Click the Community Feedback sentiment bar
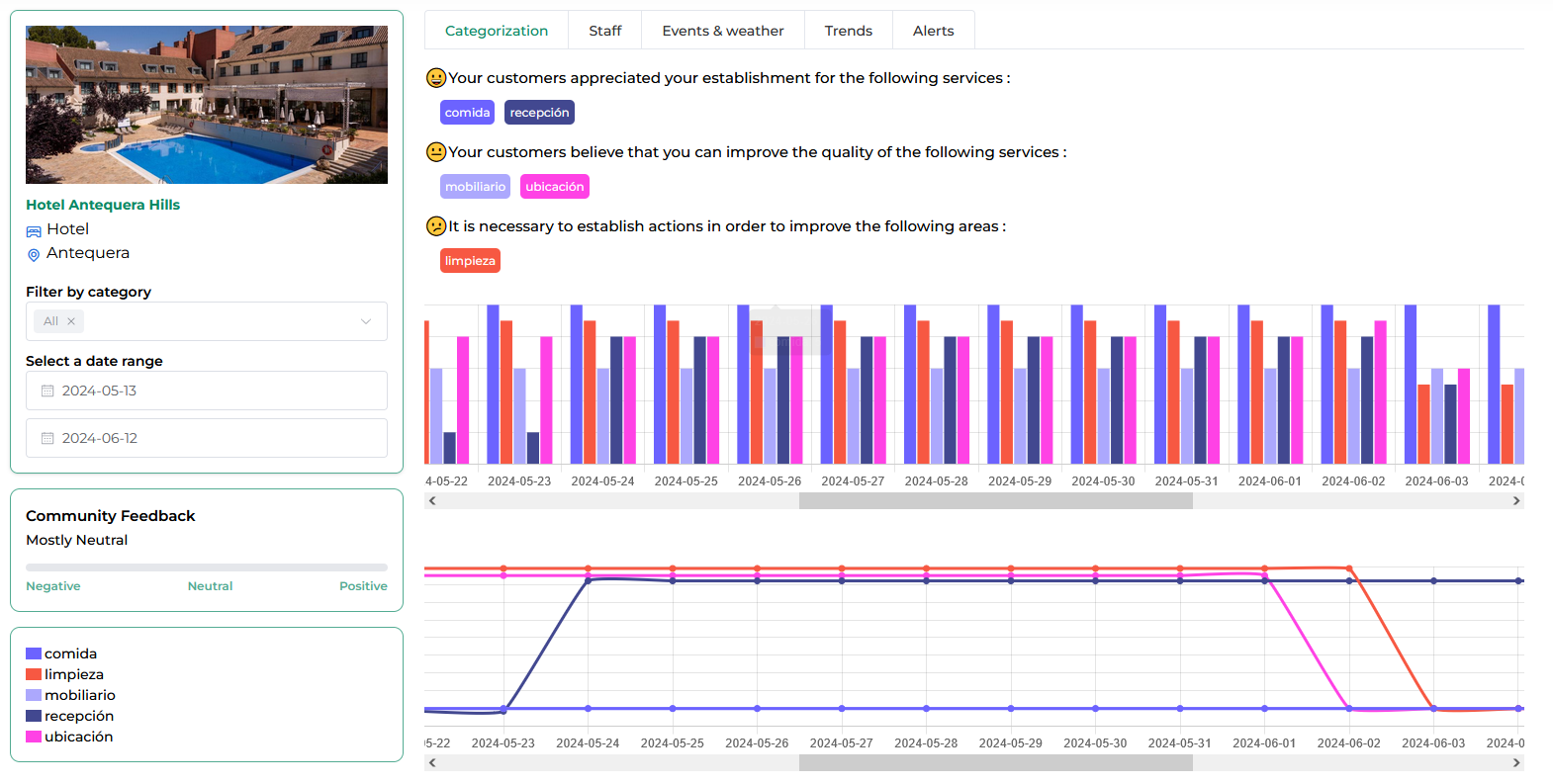This screenshot has width=1553, height=784. click(x=207, y=567)
